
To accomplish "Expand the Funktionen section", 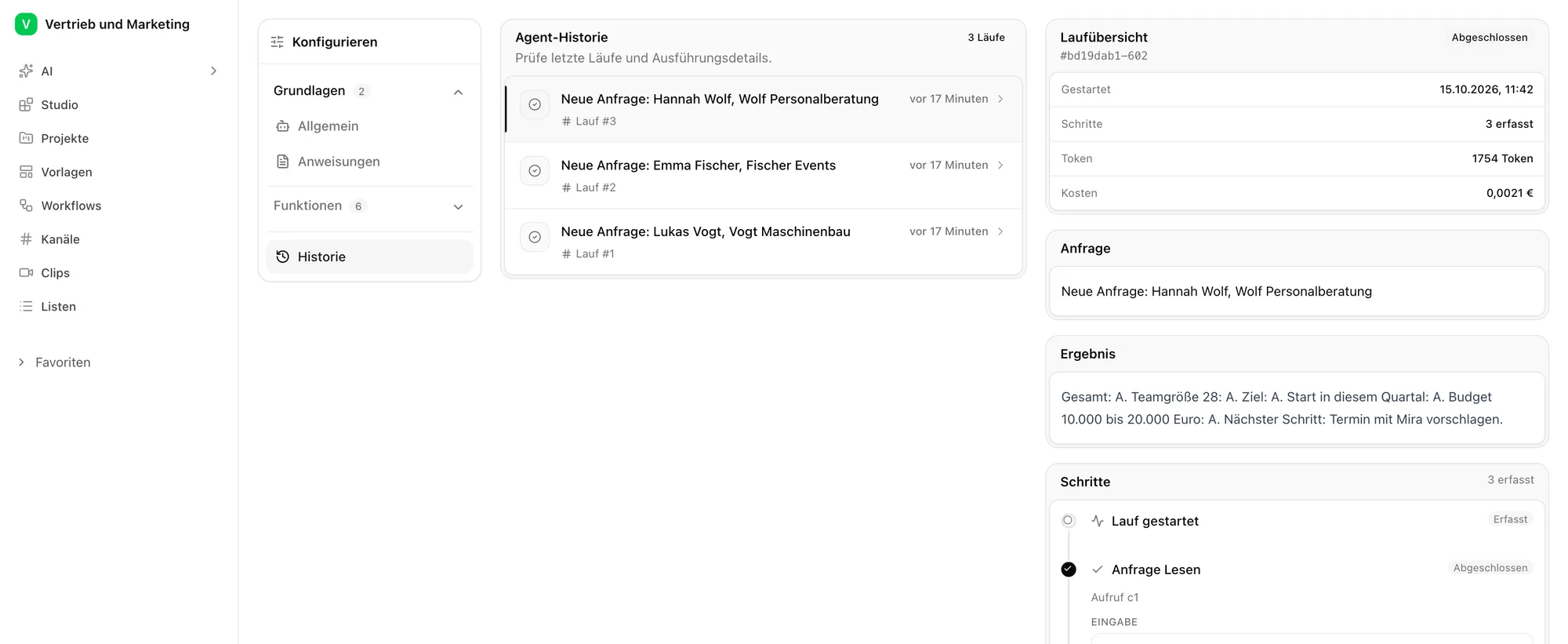I will click(459, 207).
